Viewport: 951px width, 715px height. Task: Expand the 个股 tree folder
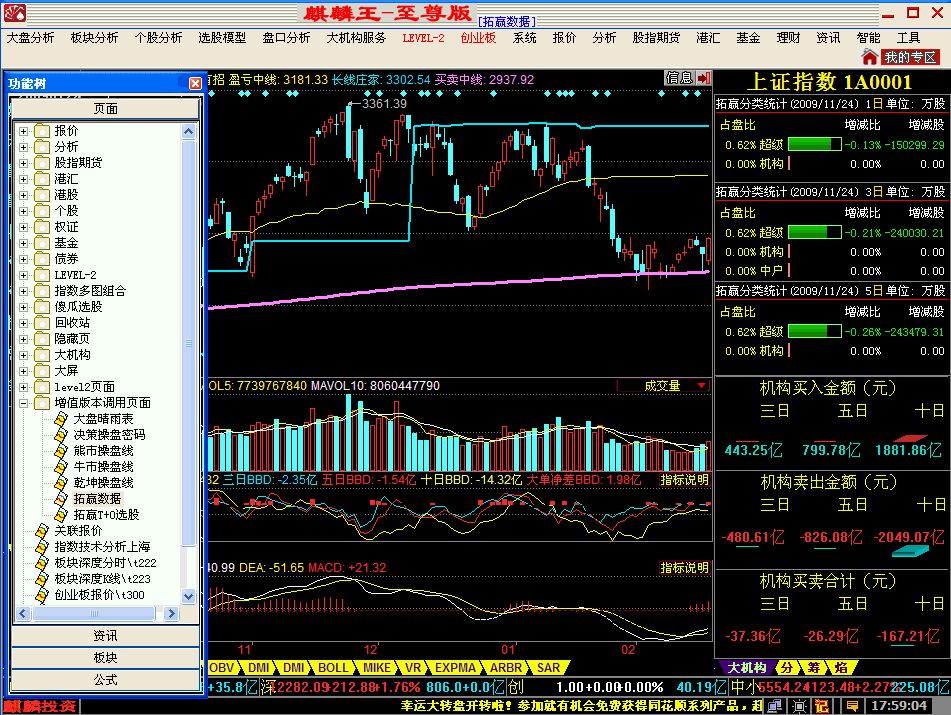24,211
